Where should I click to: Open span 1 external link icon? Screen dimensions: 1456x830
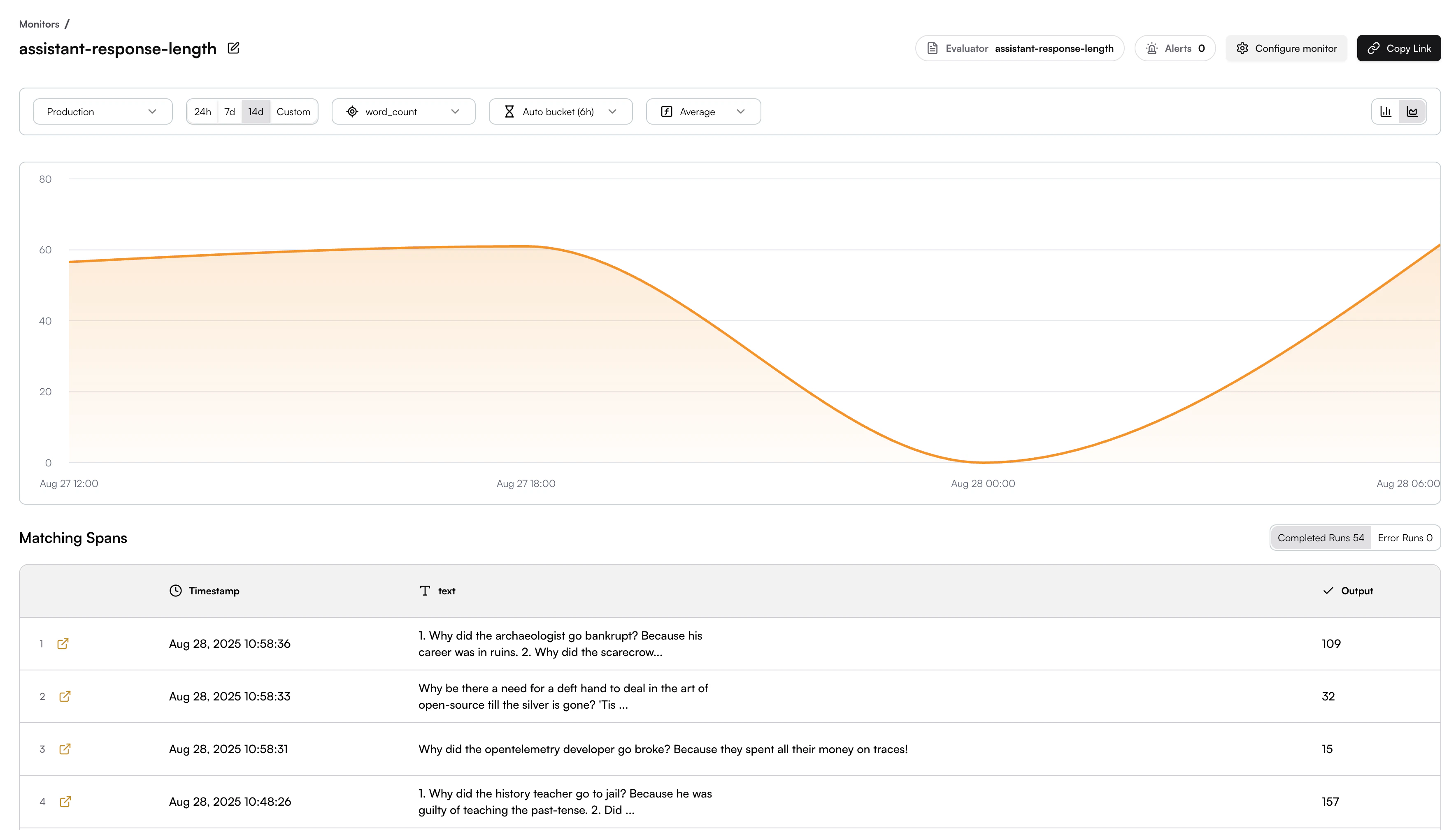tap(63, 644)
